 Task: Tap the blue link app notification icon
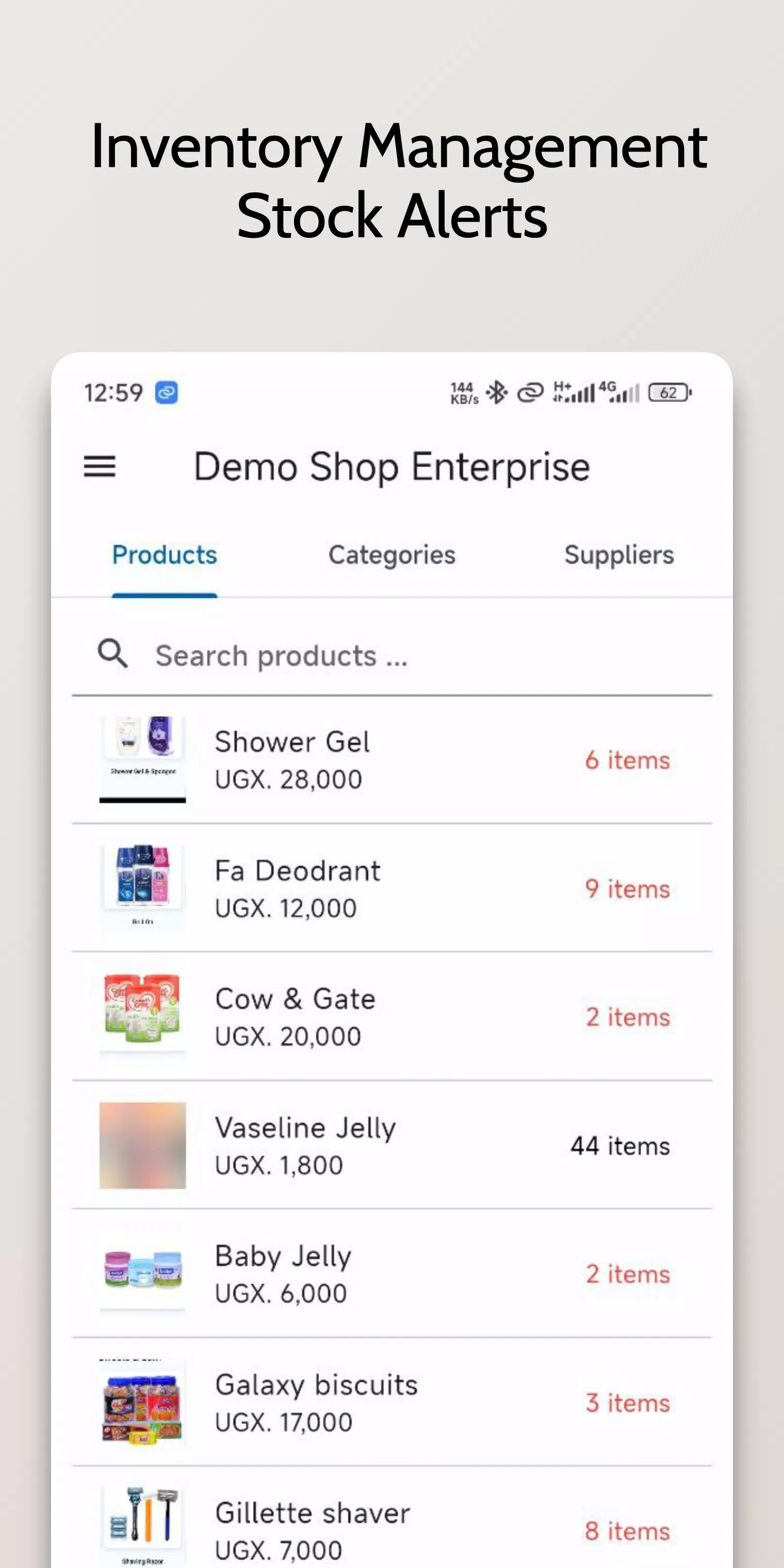pos(166,393)
